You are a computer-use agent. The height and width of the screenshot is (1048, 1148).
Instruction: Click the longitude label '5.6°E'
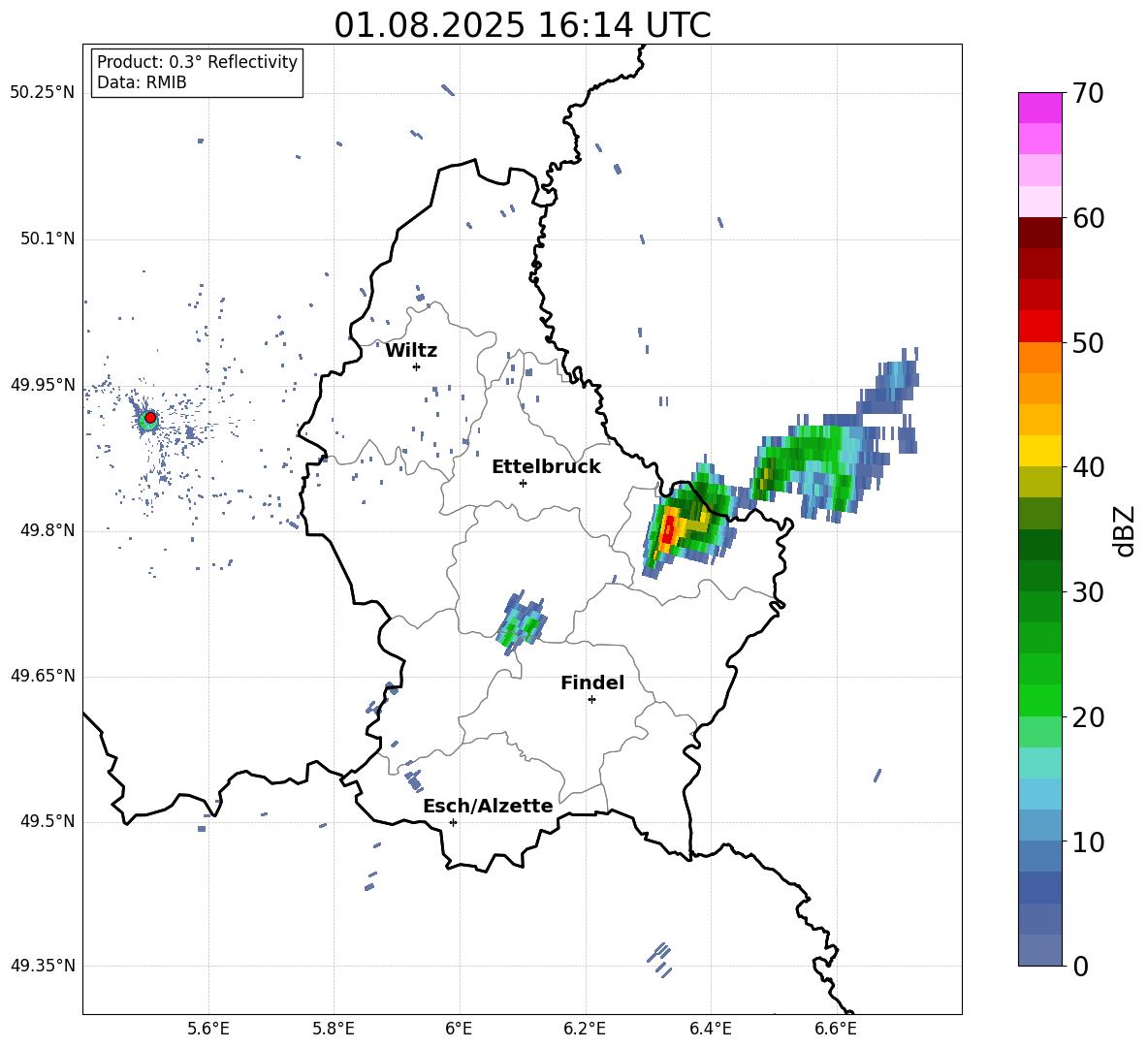click(x=208, y=1029)
